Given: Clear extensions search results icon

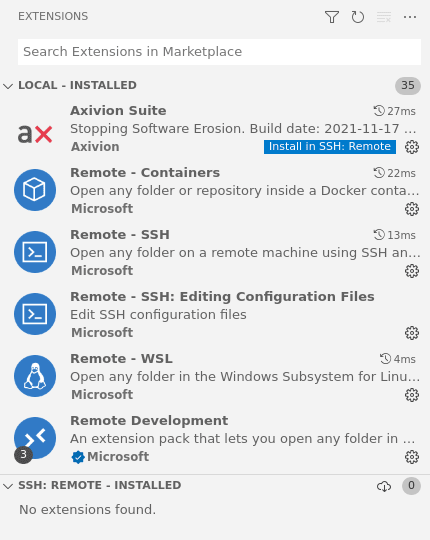Looking at the screenshot, I should pos(384,17).
